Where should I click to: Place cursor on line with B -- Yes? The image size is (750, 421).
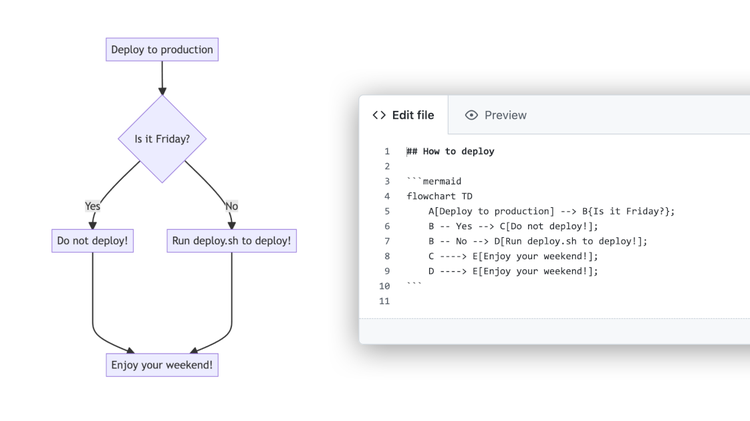[513, 226]
